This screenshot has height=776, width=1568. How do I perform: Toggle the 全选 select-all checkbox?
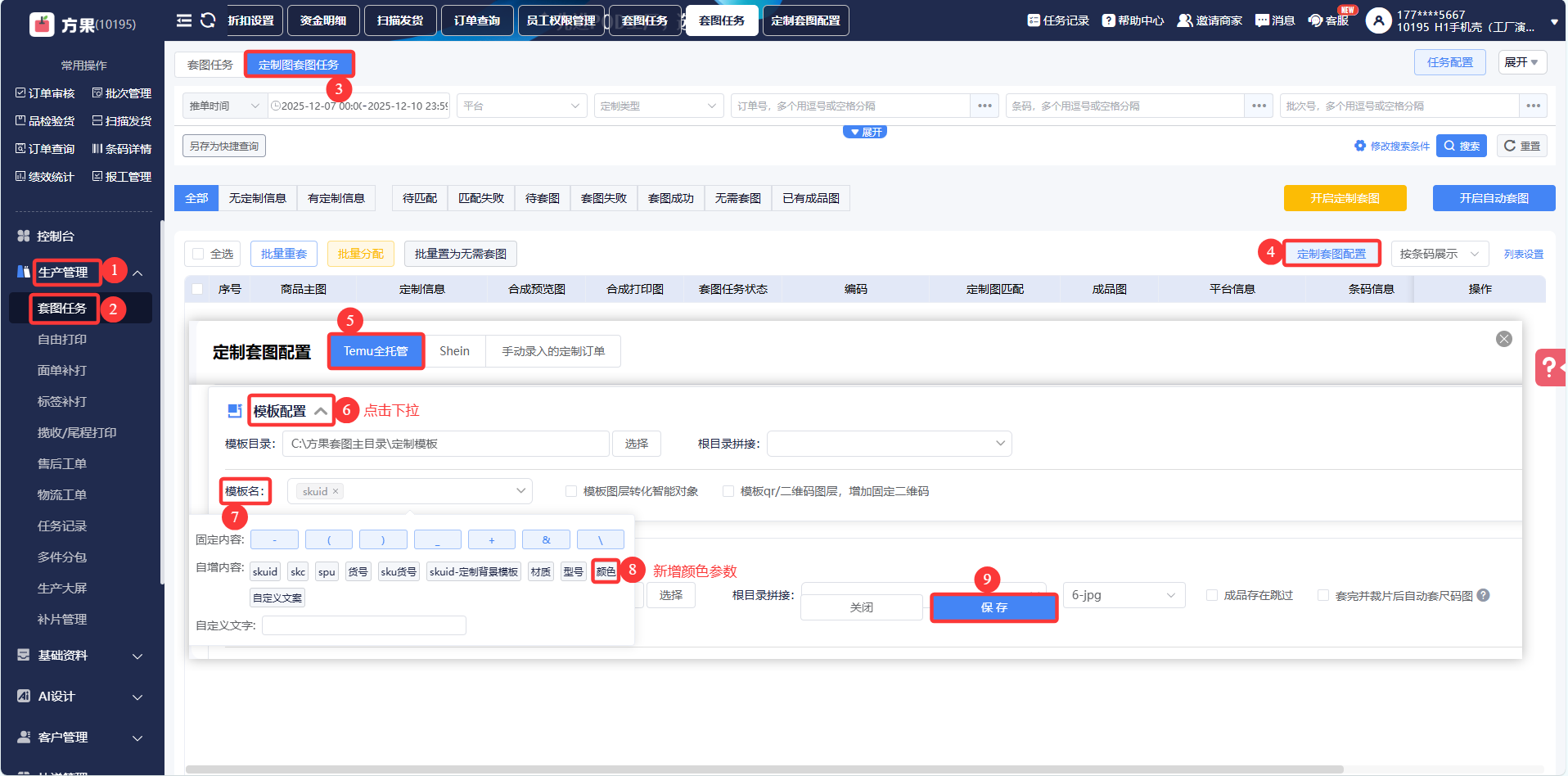click(x=198, y=254)
